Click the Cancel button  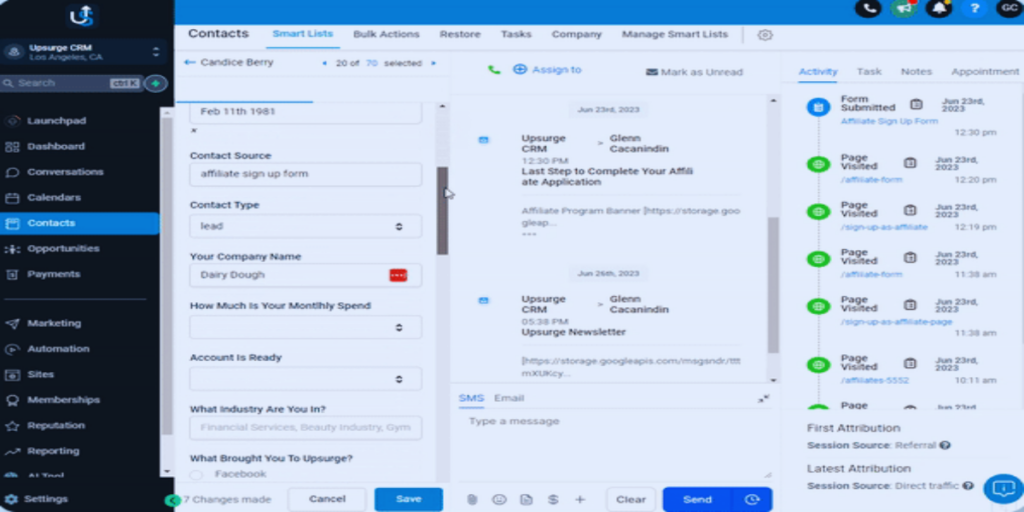click(327, 499)
